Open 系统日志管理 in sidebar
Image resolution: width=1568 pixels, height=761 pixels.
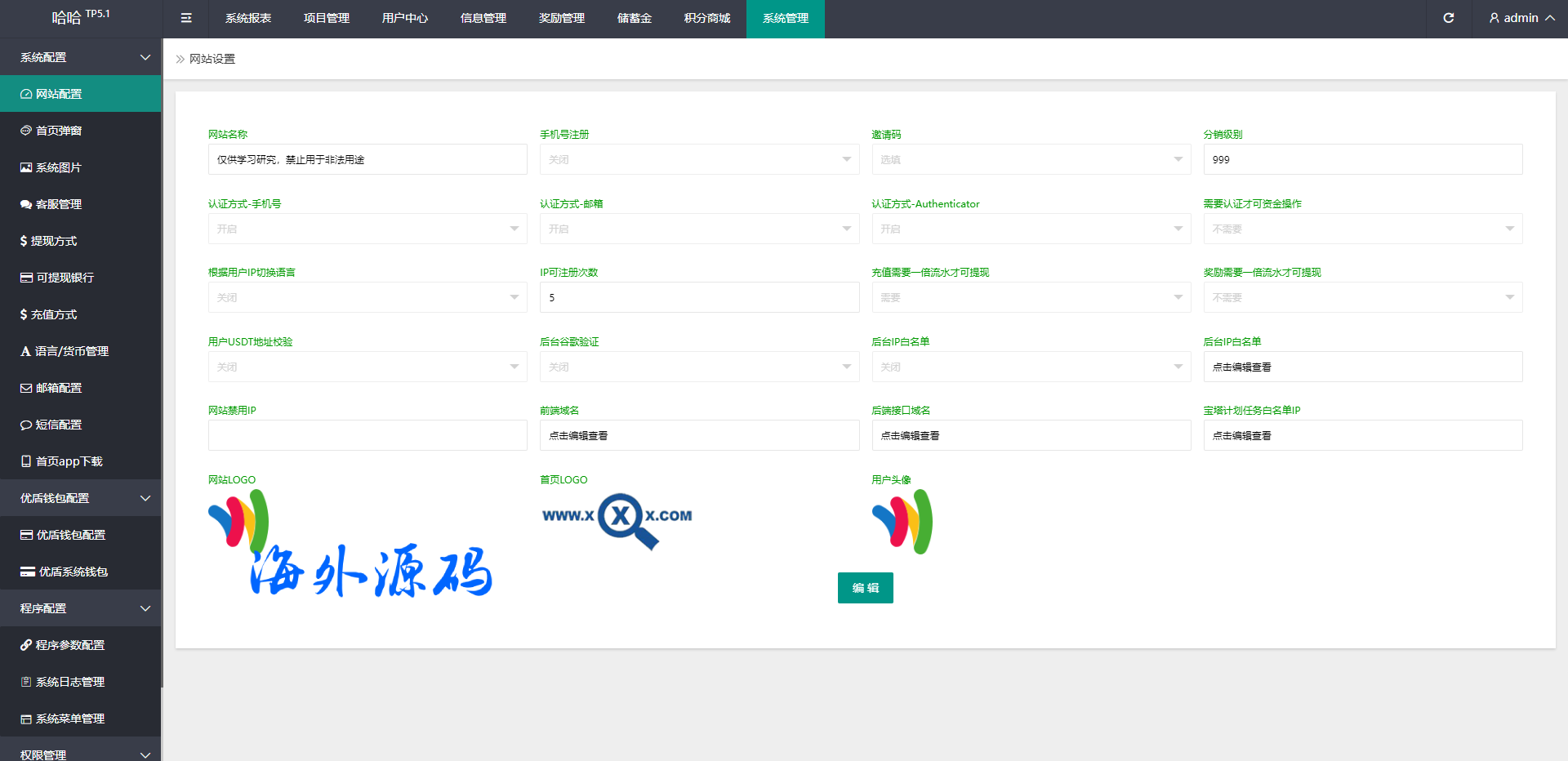point(70,682)
